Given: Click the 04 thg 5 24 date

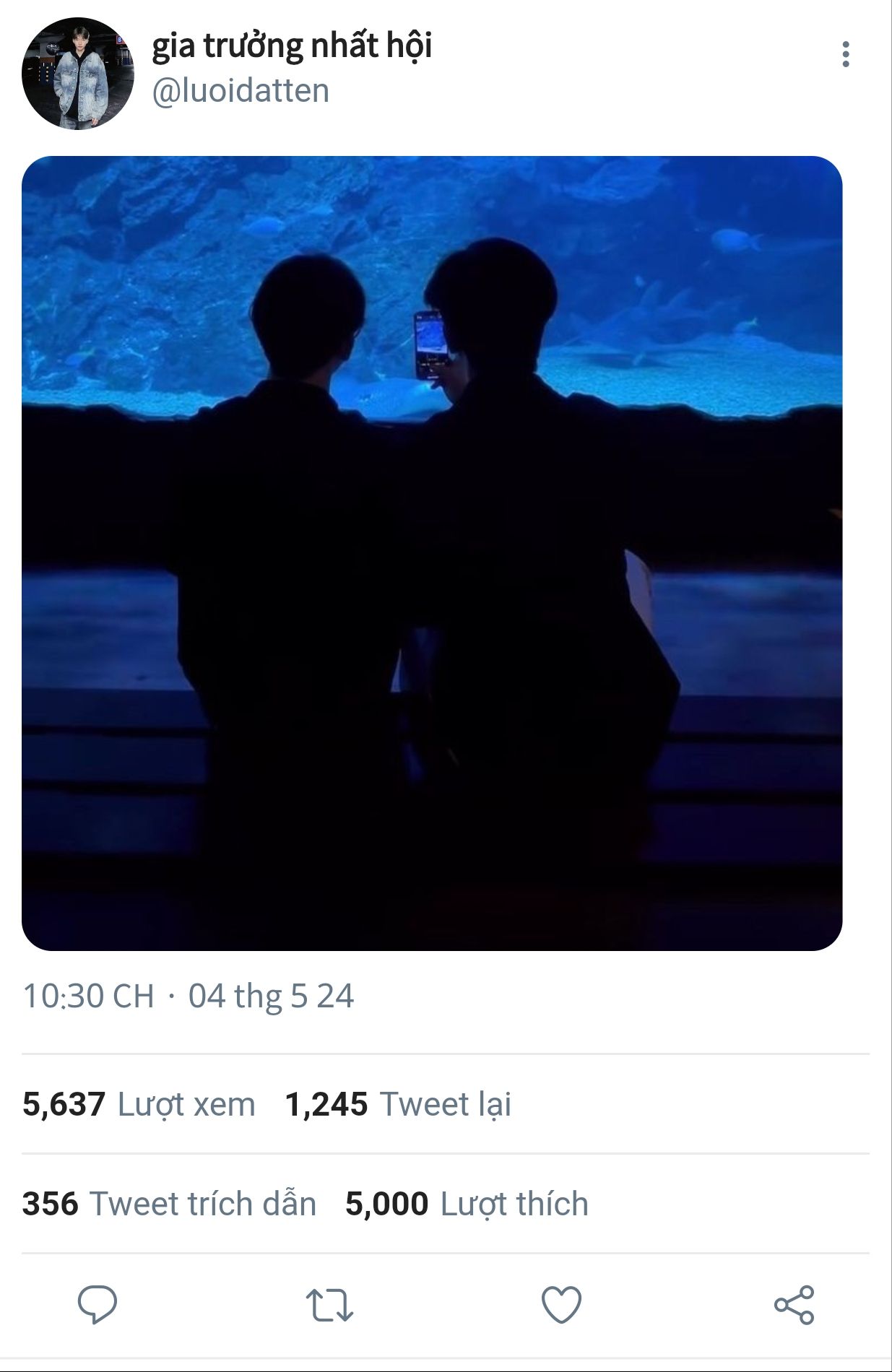Looking at the screenshot, I should coord(272,997).
